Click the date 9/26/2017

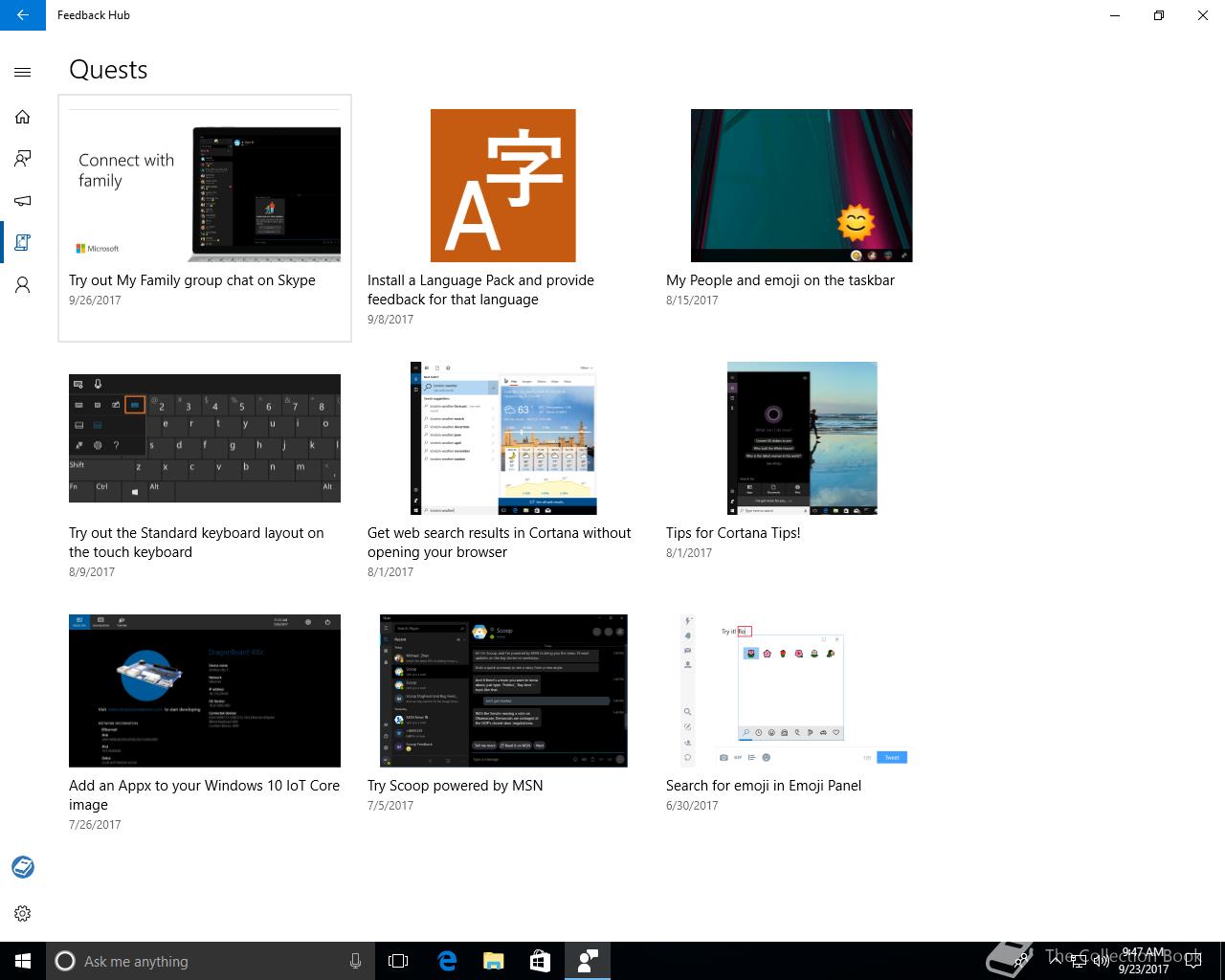[x=95, y=301]
